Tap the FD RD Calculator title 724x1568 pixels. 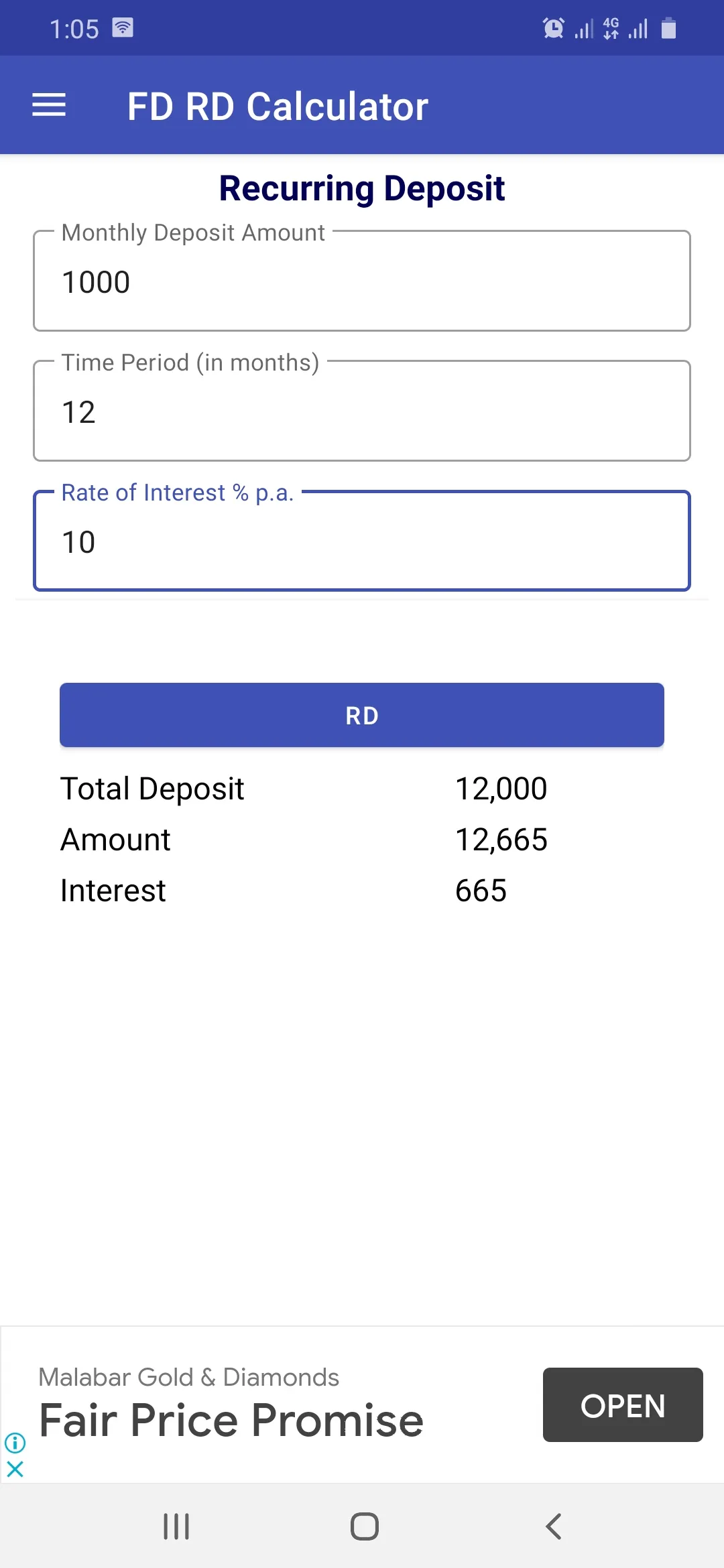(x=278, y=106)
